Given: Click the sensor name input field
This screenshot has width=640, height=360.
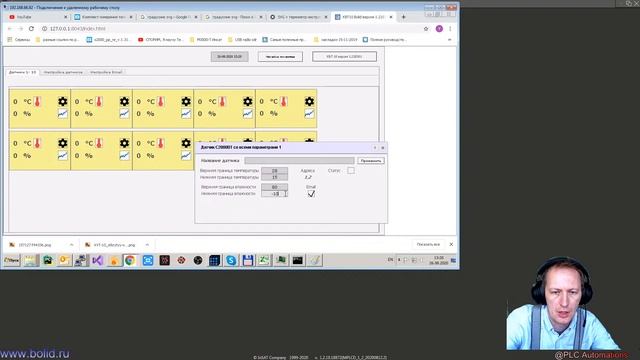Looking at the screenshot, I should 299,161.
